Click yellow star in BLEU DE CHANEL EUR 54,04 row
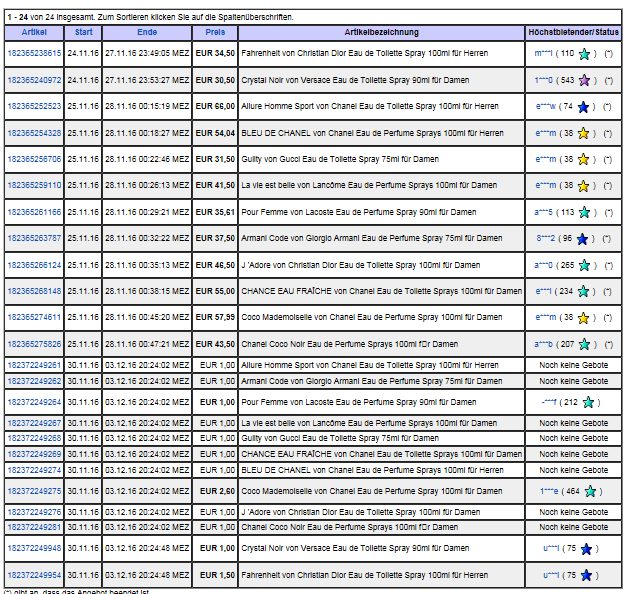The height and width of the screenshot is (594, 627). (x=583, y=134)
